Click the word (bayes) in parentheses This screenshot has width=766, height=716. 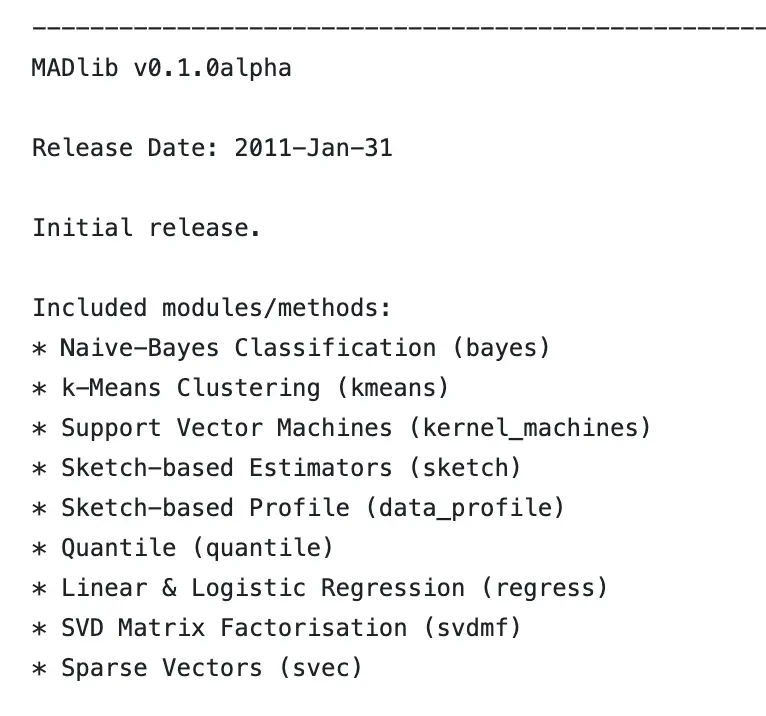coord(502,348)
